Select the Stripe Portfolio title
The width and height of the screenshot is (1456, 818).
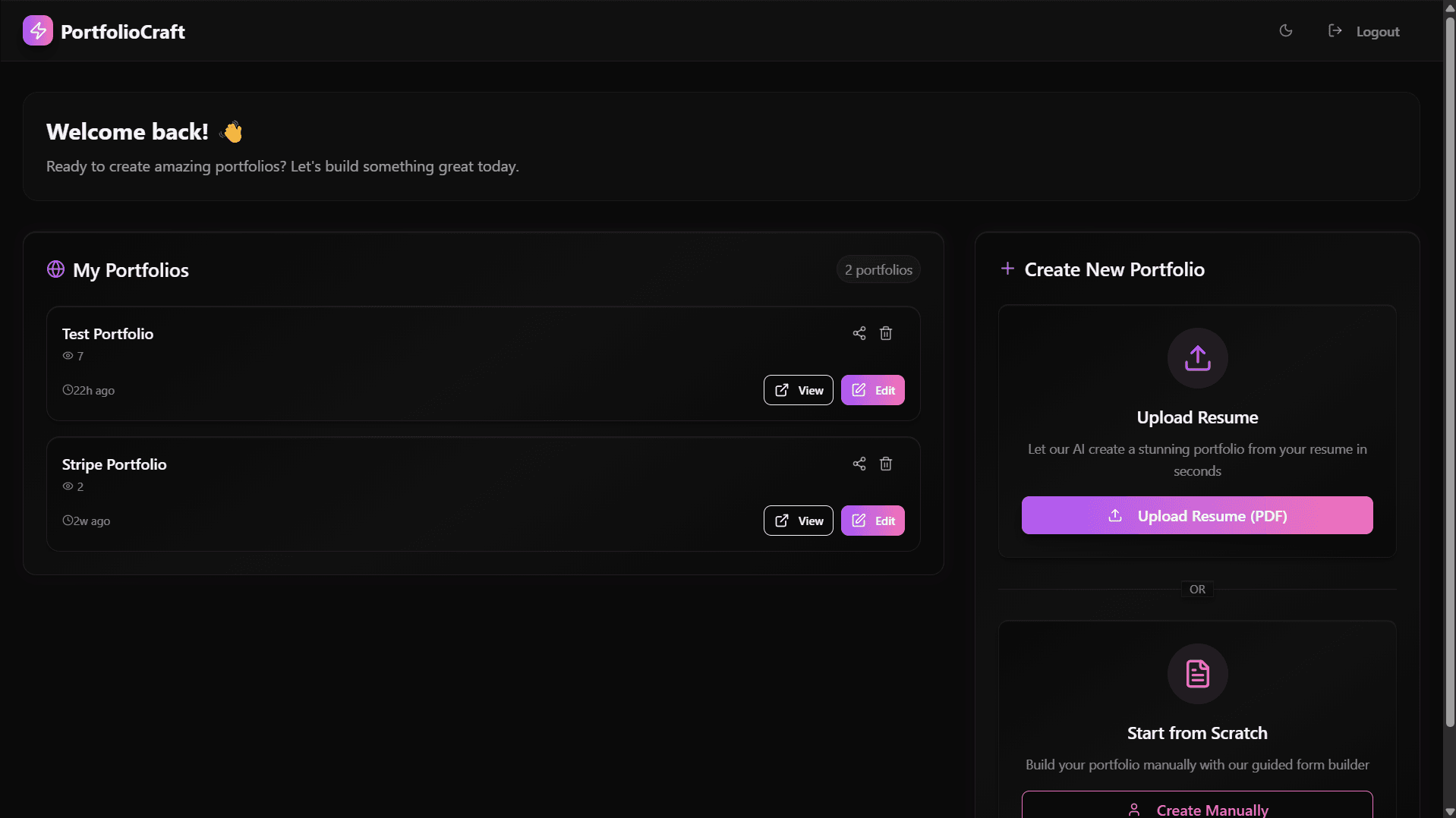[x=114, y=464]
